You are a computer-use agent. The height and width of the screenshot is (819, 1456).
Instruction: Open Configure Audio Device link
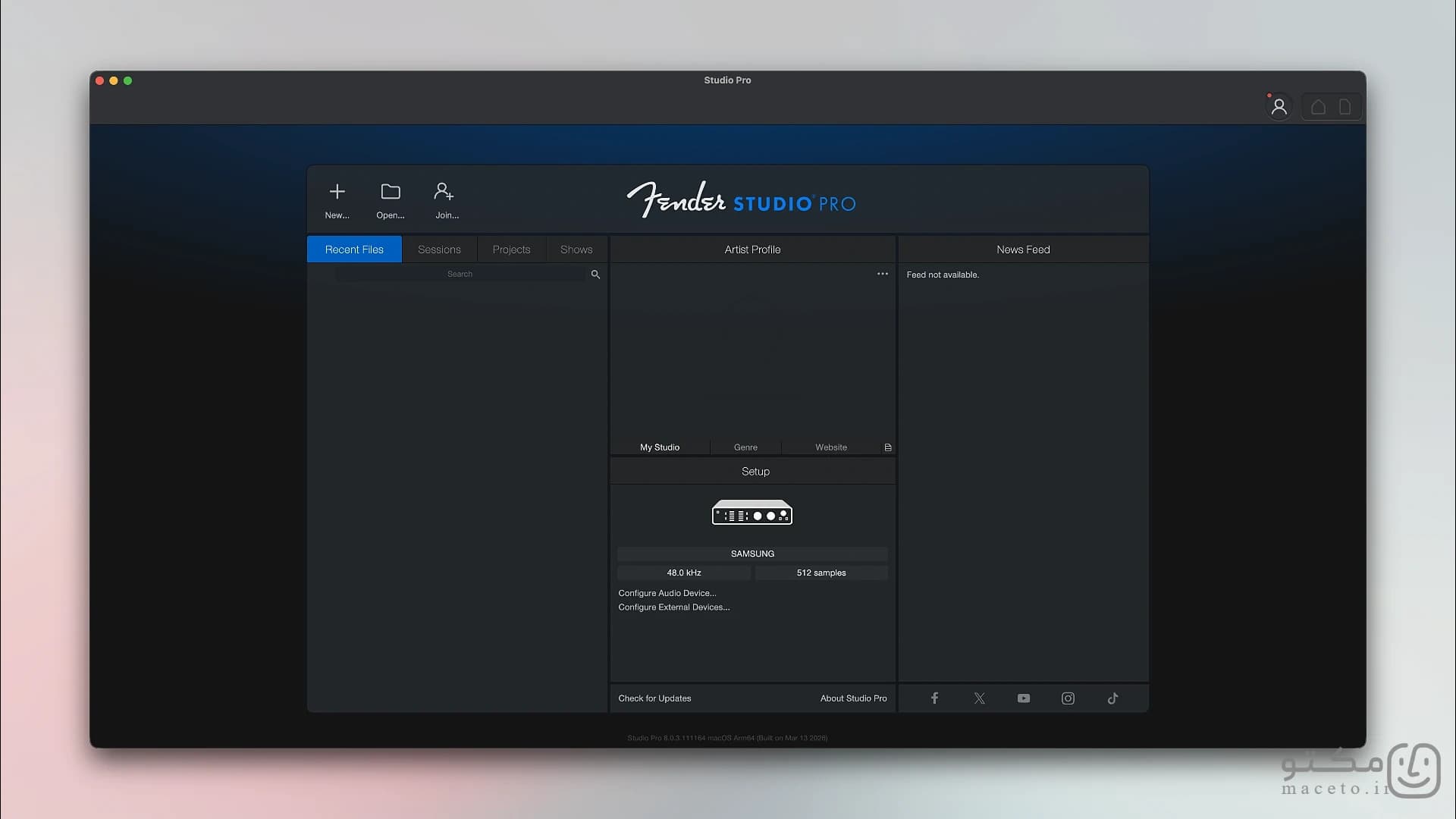click(x=667, y=593)
